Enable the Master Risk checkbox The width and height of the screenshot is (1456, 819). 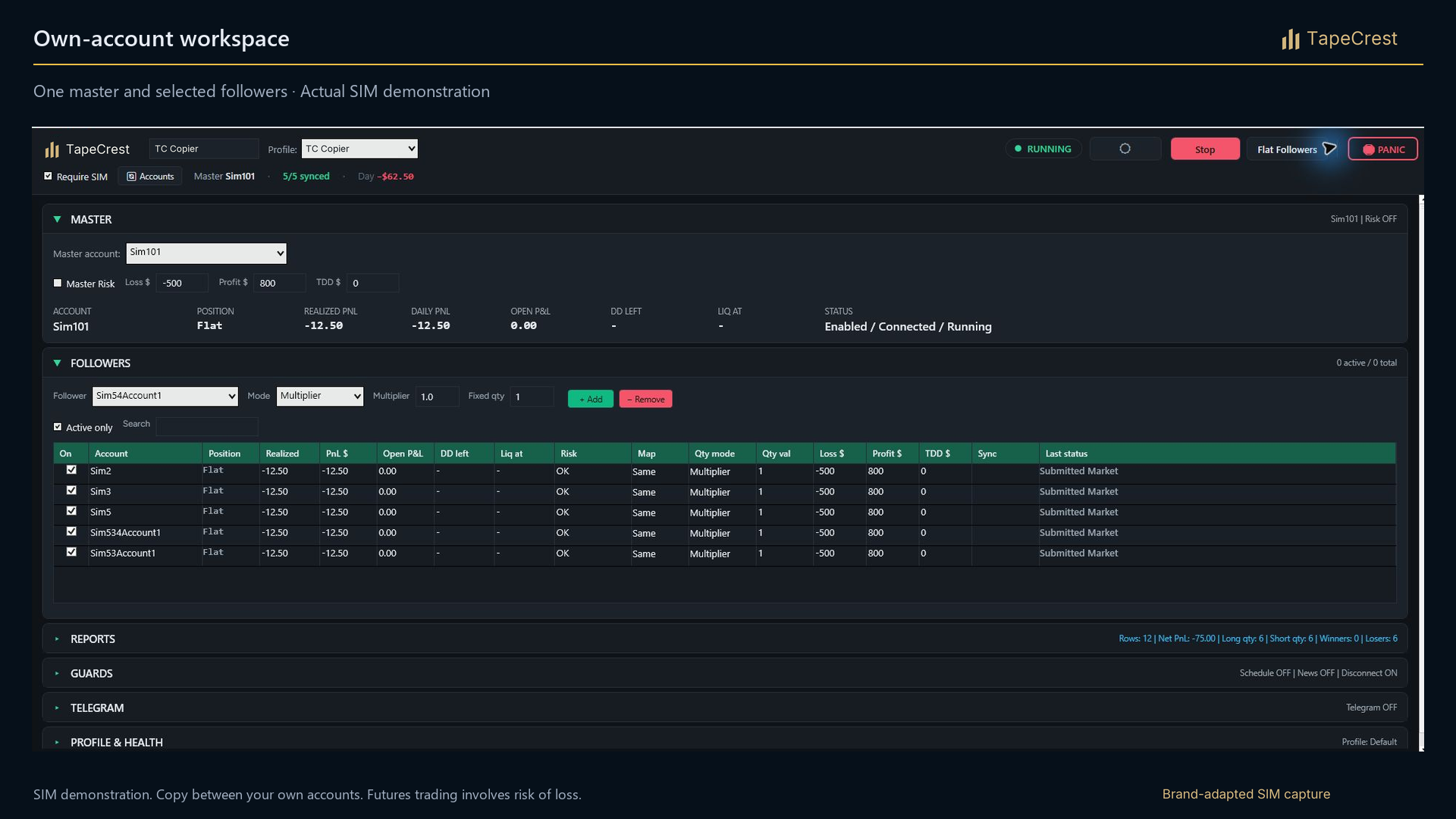(x=58, y=283)
